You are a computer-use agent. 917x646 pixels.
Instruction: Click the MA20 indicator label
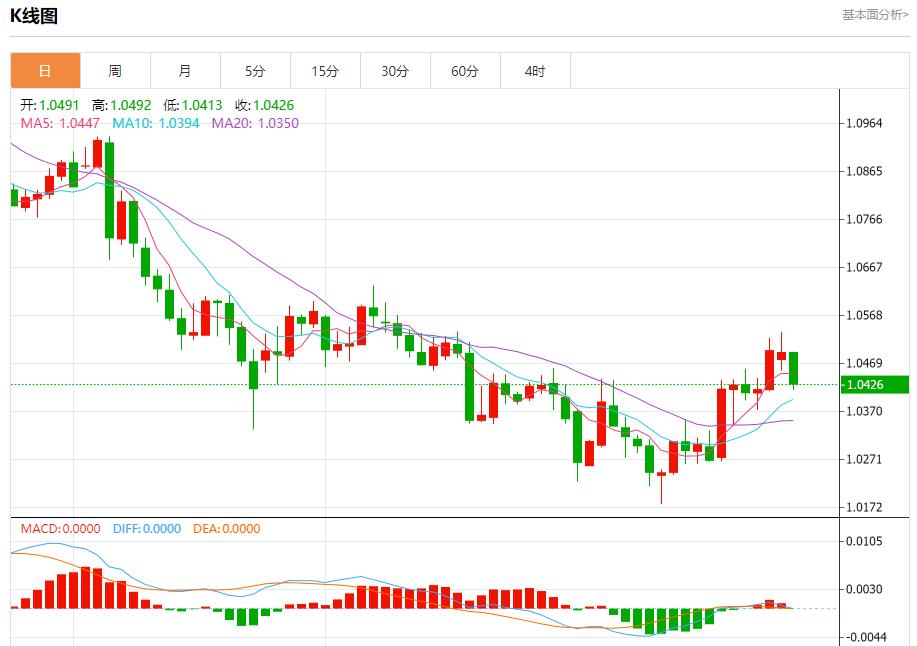click(x=254, y=123)
